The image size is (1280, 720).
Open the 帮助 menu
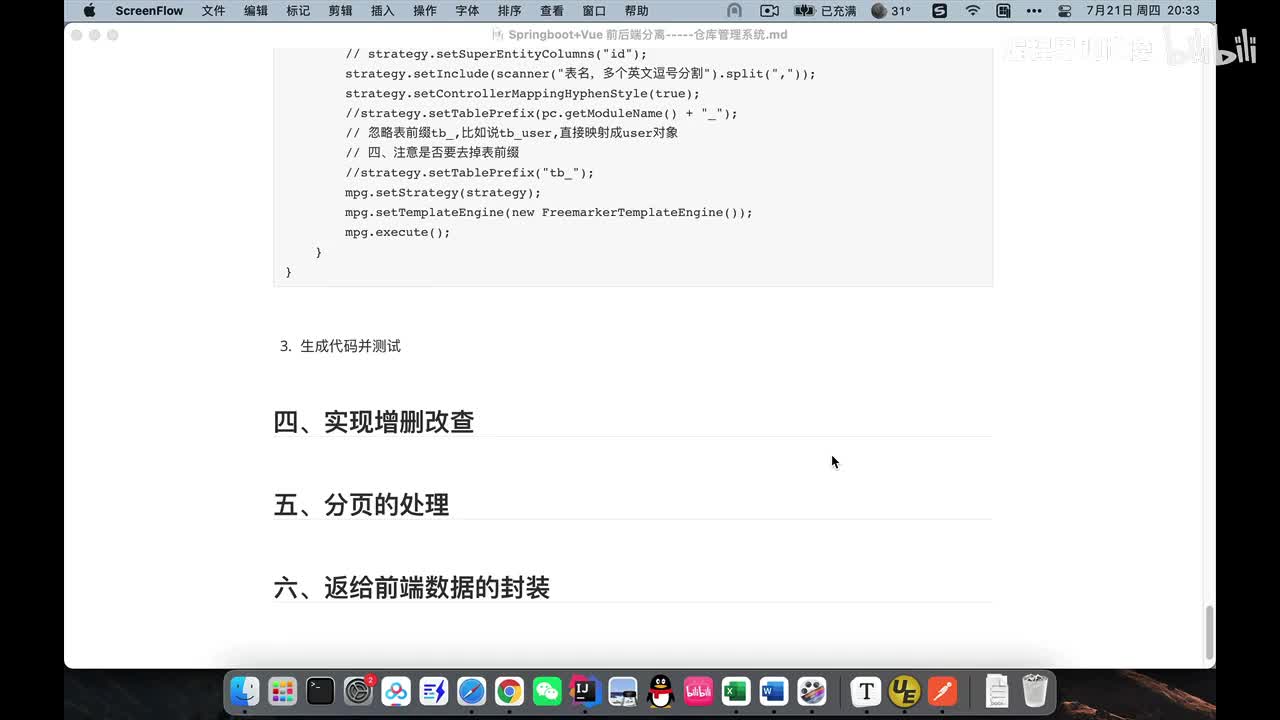pos(636,11)
